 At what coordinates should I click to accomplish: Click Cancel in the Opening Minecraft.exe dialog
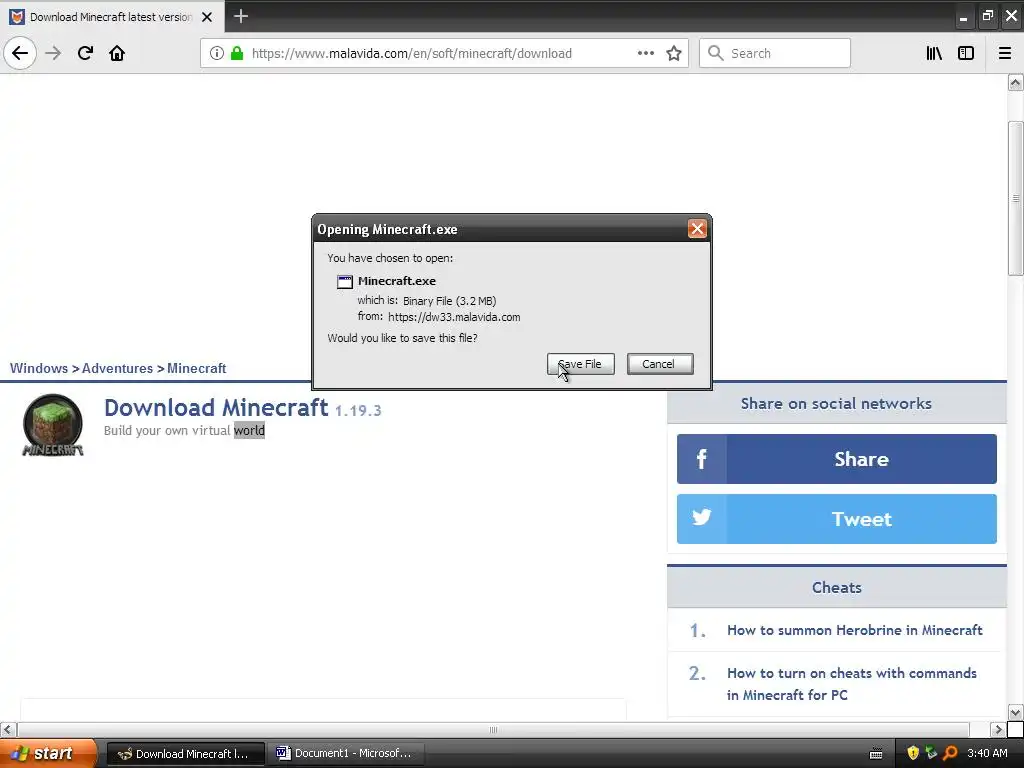pyautogui.click(x=660, y=364)
